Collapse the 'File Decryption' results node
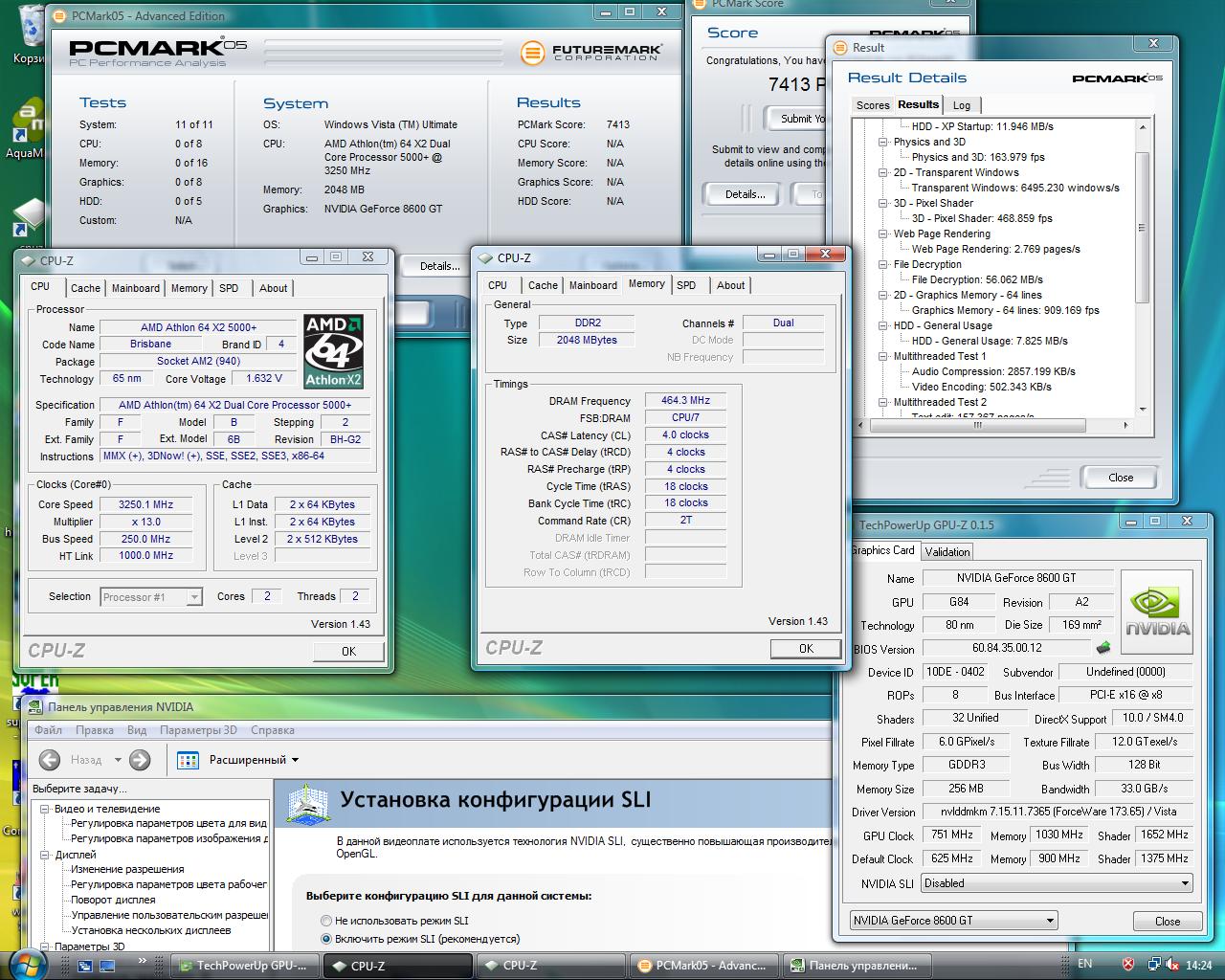Screen dimensions: 1225x980 [x=883, y=264]
